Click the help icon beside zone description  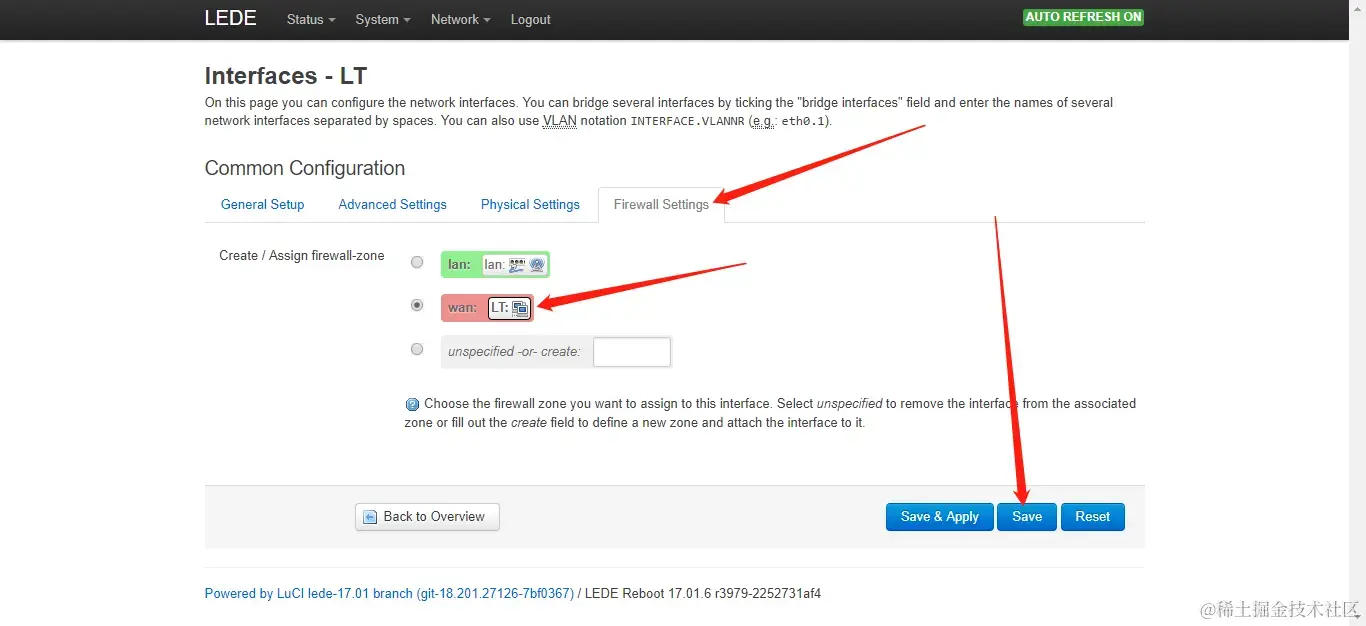[x=412, y=404]
